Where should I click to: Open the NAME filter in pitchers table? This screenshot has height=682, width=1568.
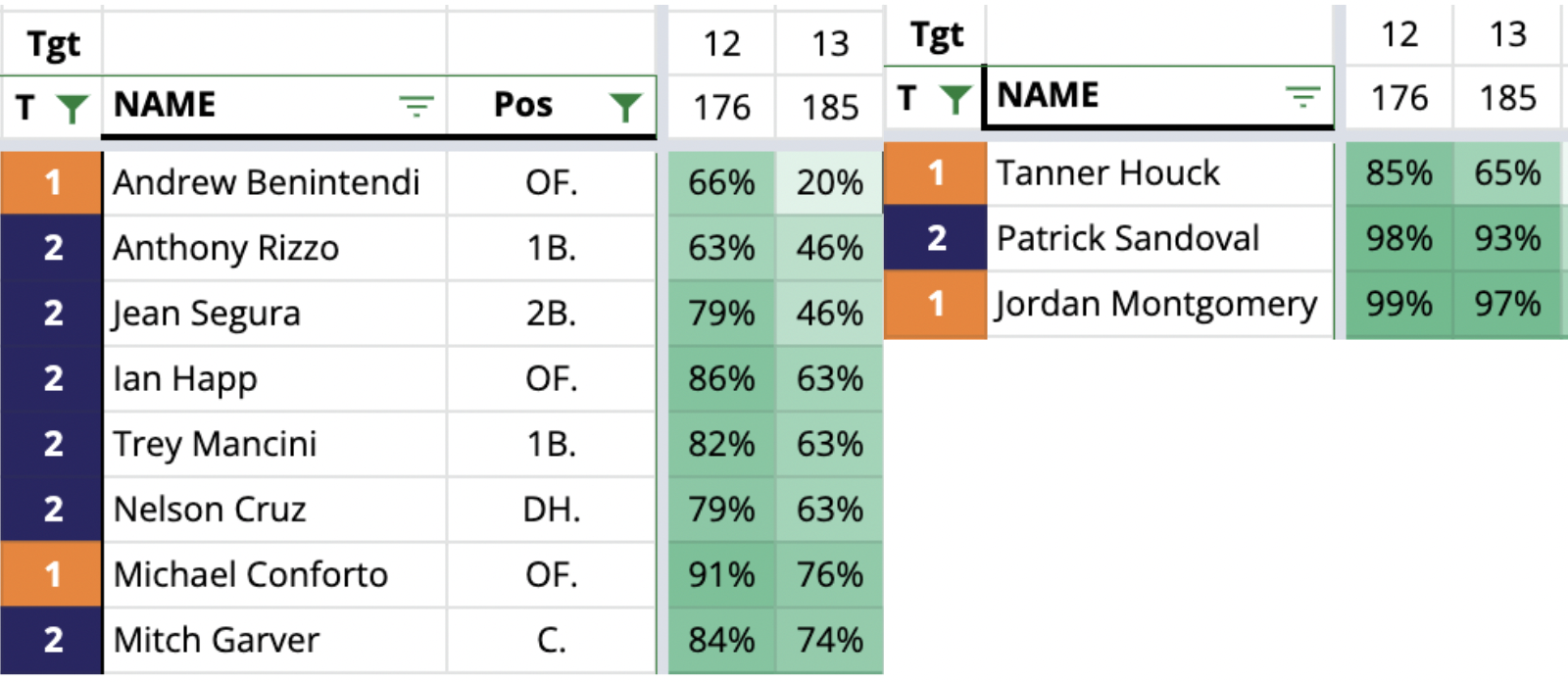pyautogui.click(x=1302, y=96)
